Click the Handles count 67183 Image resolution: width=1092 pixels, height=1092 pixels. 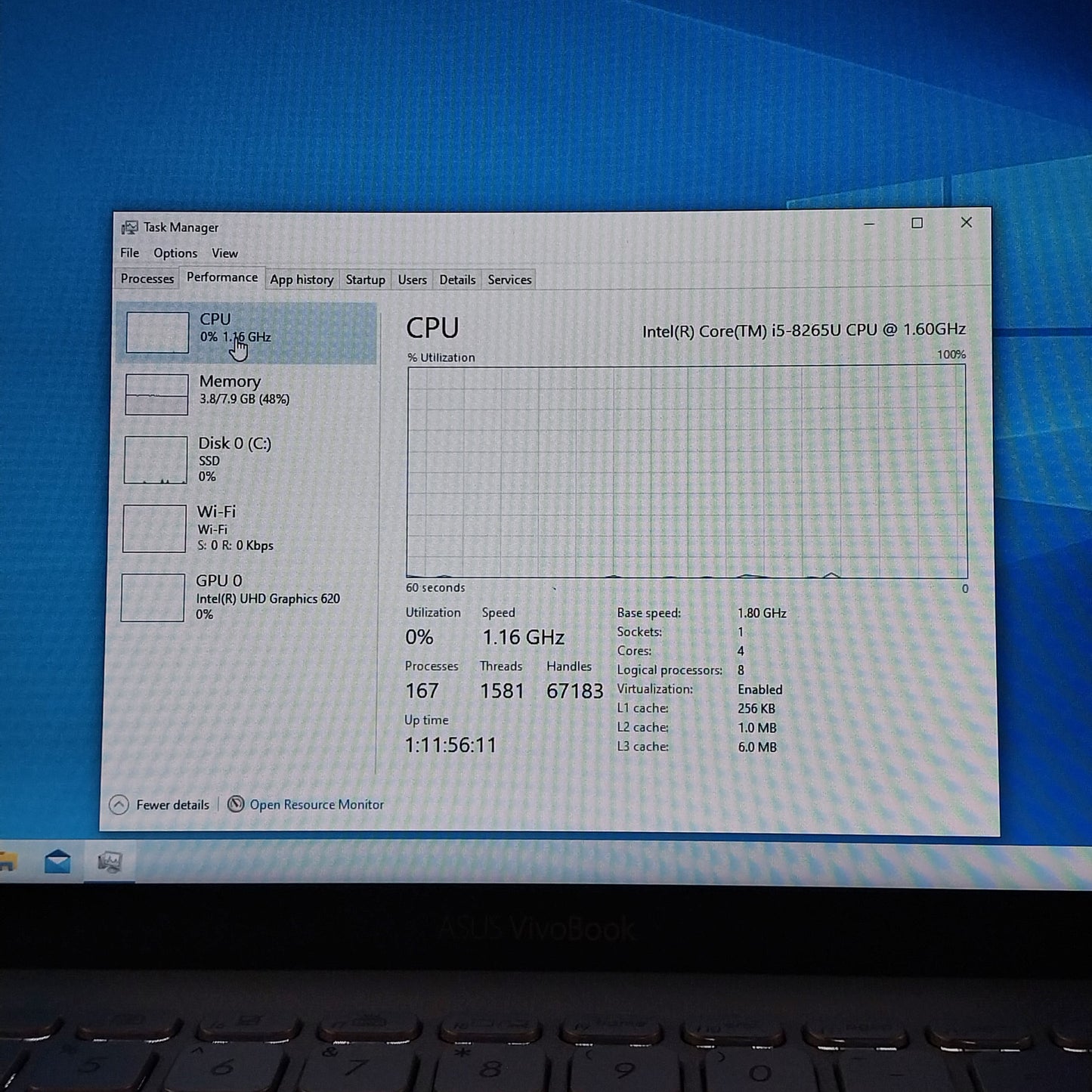575,691
